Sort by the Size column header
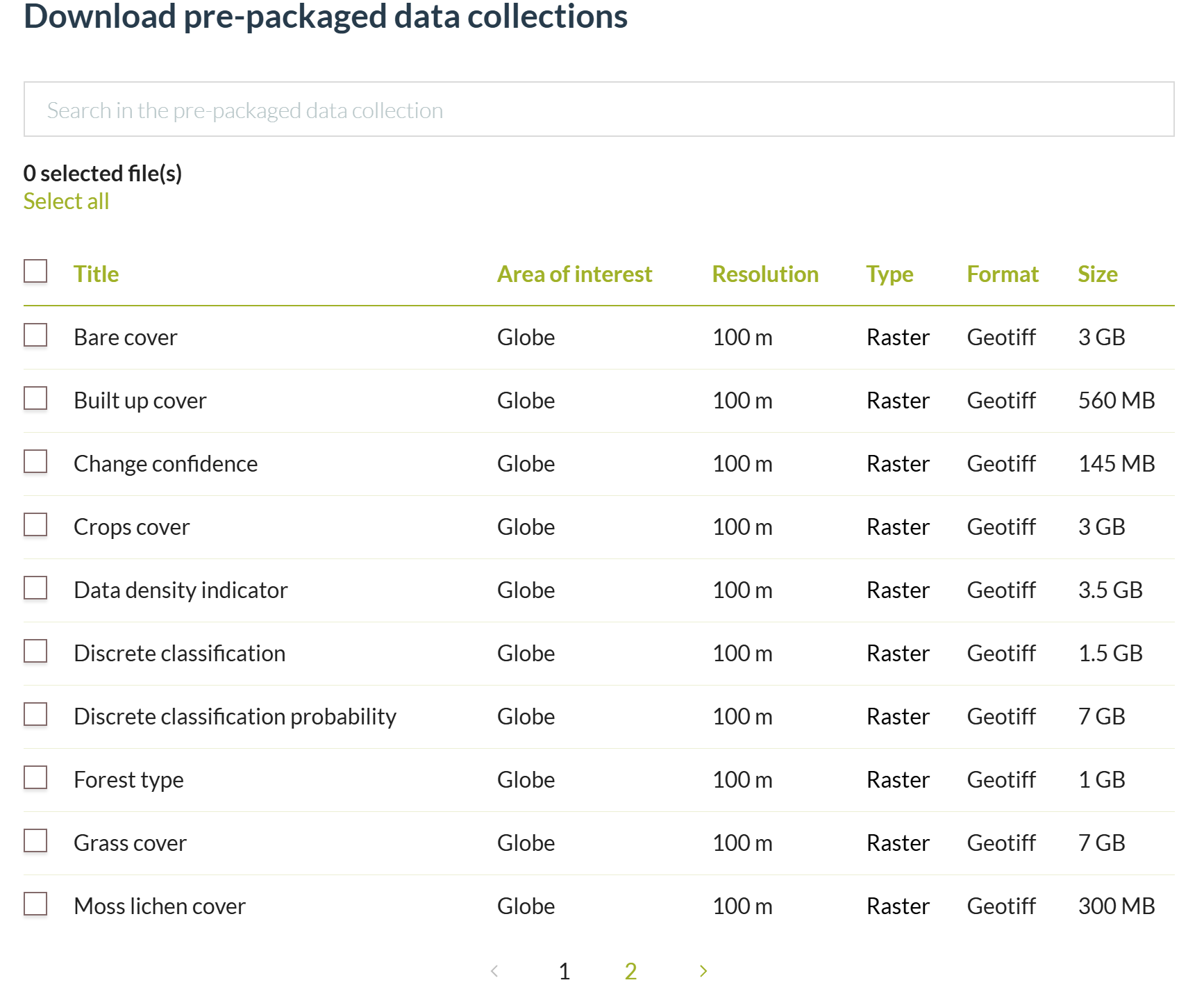Image resolution: width=1204 pixels, height=1003 pixels. tap(1097, 274)
